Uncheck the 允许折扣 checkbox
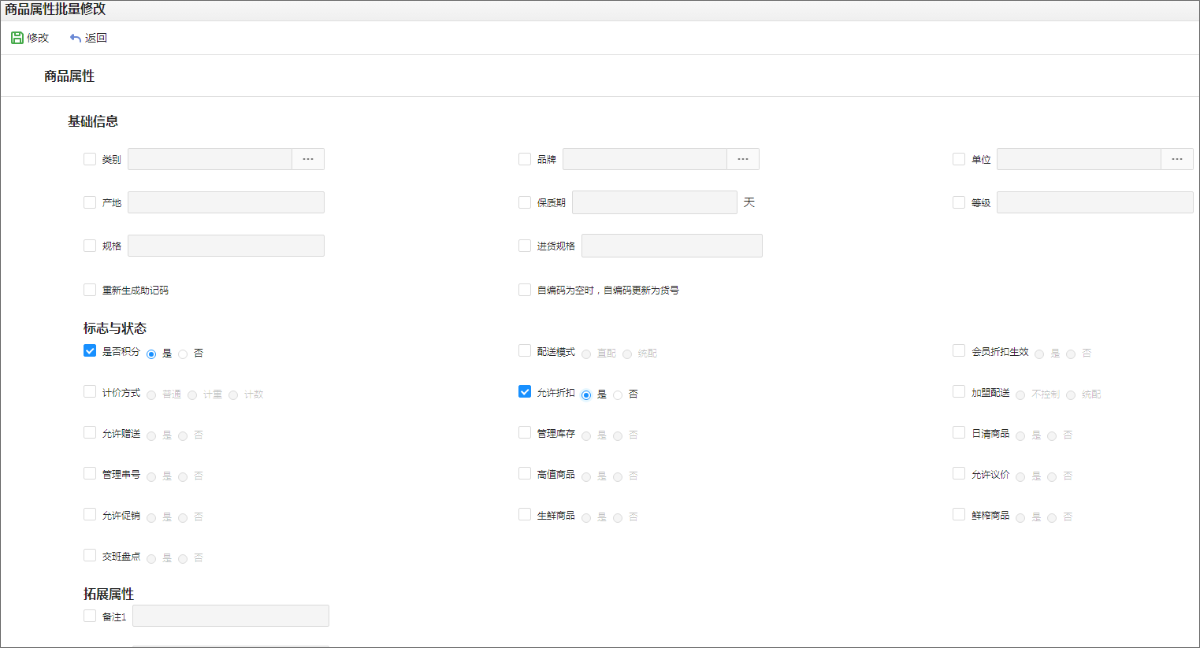Screen dimensions: 1200x648 (x=525, y=392)
